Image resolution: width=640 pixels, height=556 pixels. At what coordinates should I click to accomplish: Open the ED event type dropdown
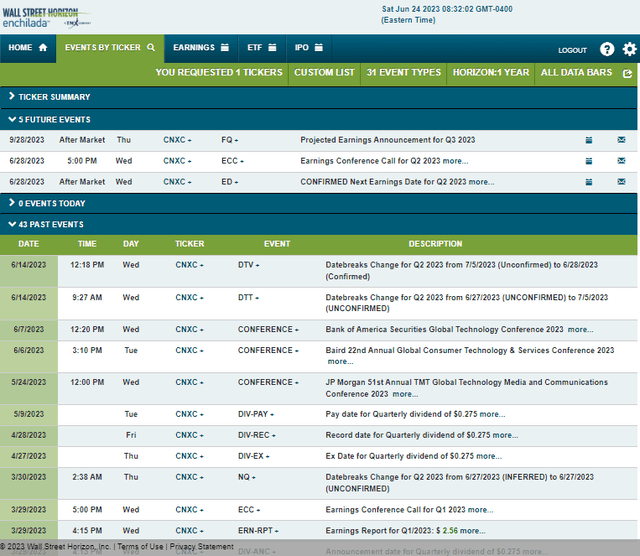tap(229, 182)
